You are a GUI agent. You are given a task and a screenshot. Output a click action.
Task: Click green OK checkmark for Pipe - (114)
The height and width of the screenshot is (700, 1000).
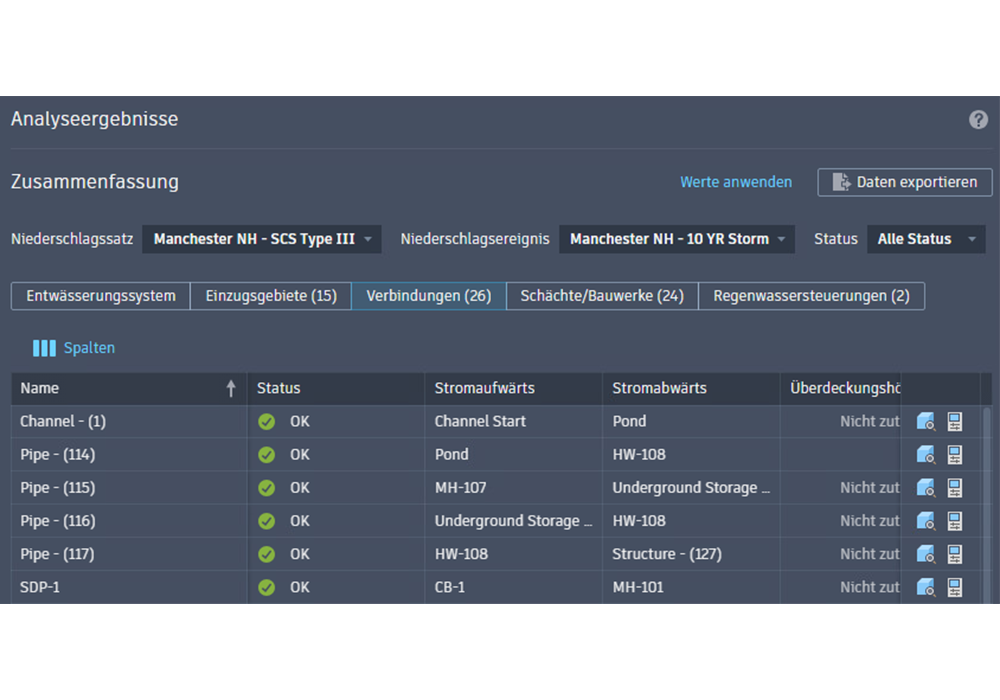(x=267, y=455)
